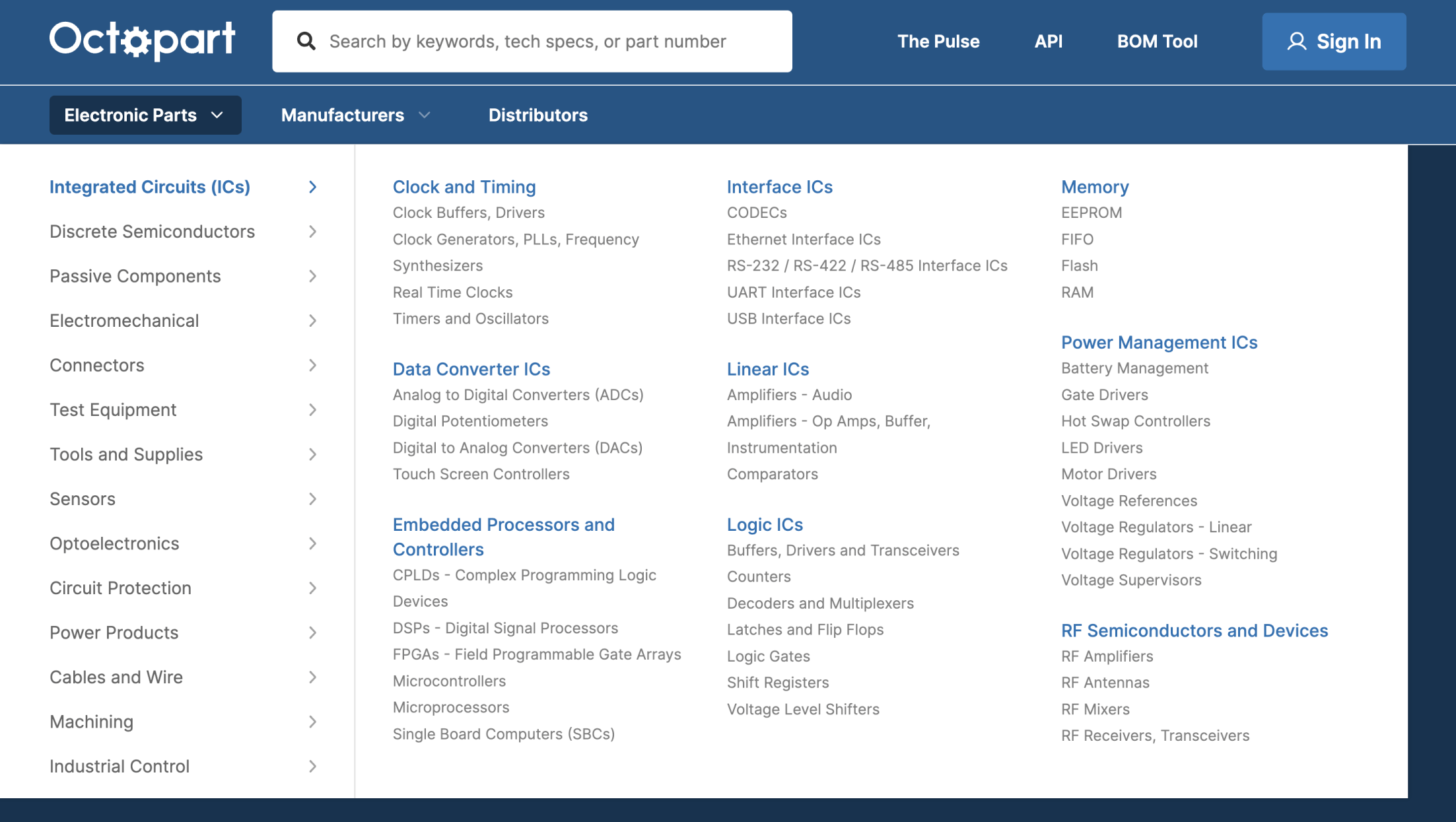Go to Distributors page

tap(538, 115)
